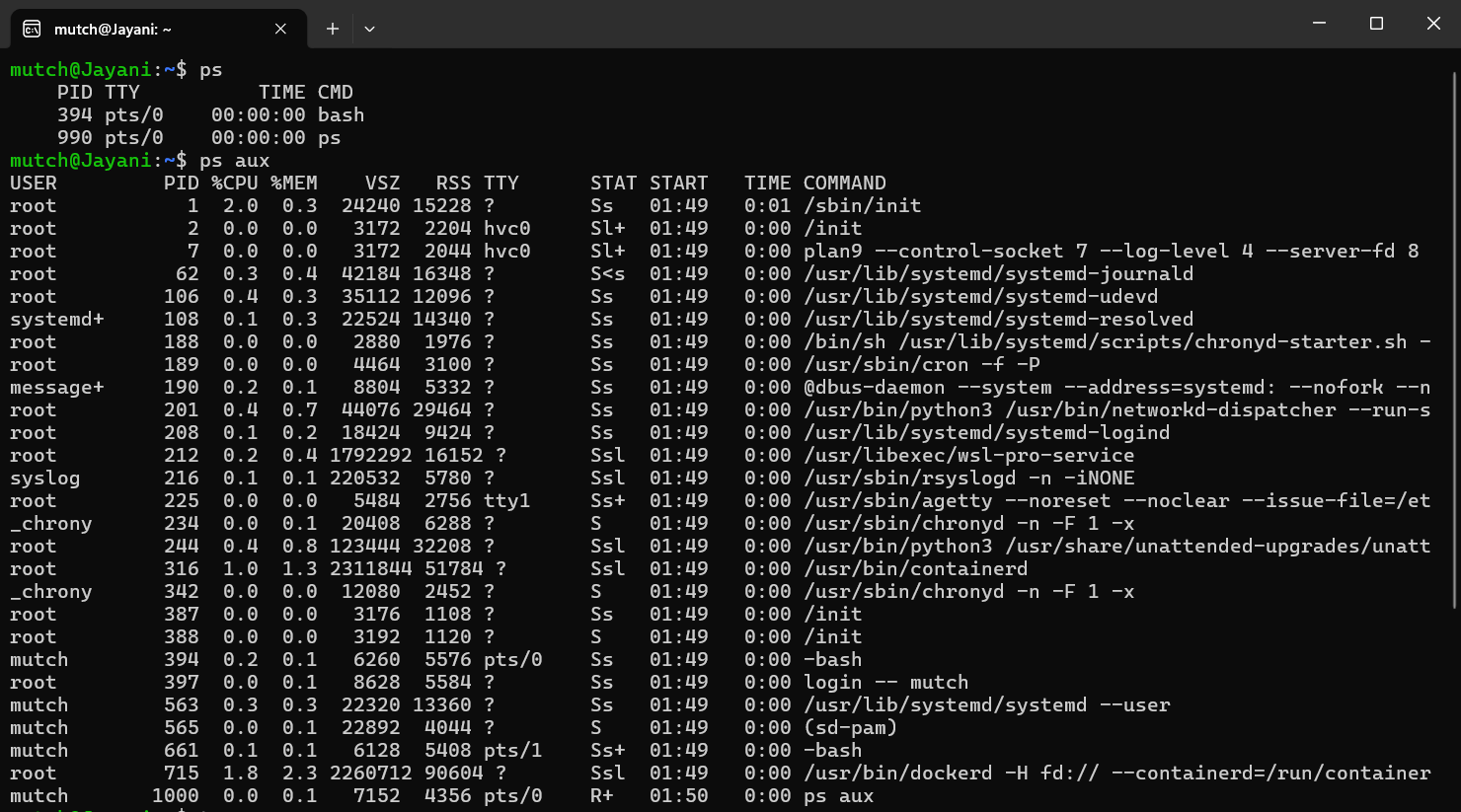Click the 1792292 VSZ value
The width and height of the screenshot is (1461, 812).
pyautogui.click(x=371, y=456)
